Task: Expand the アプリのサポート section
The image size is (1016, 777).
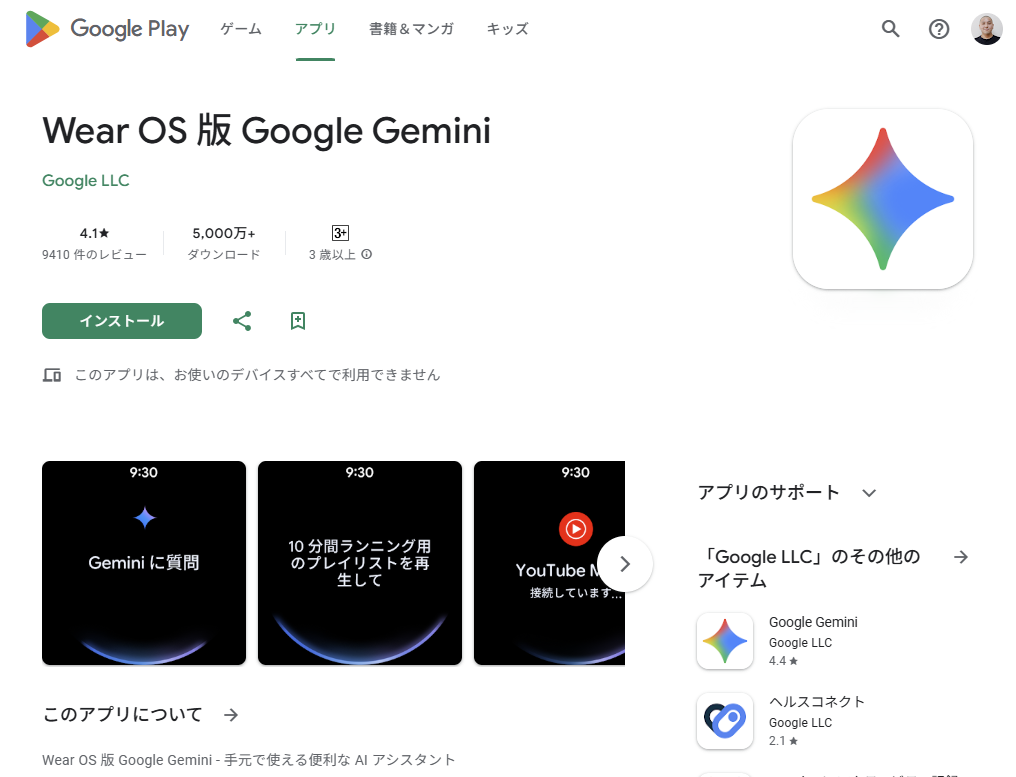Action: 869,493
